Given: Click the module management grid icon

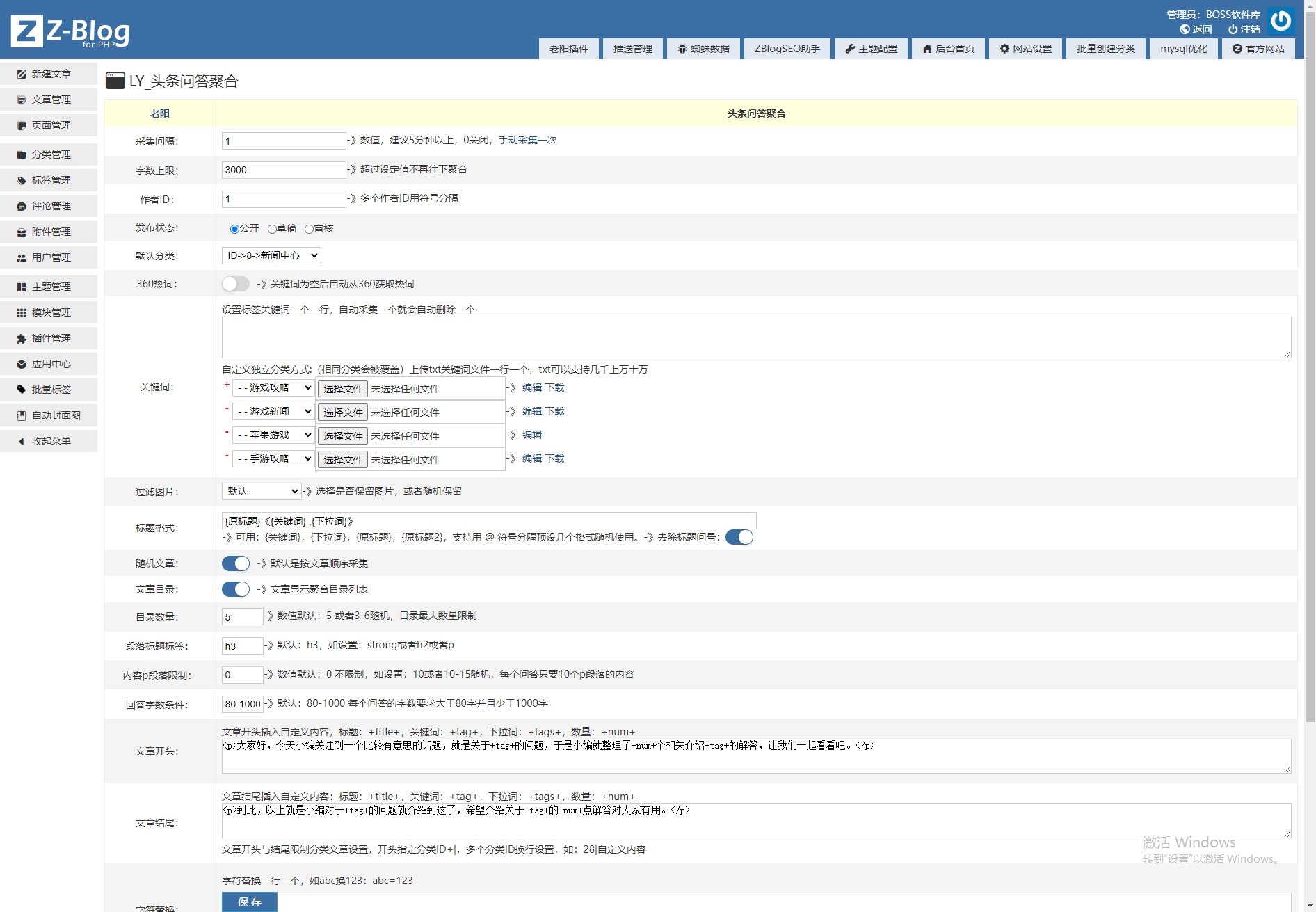Looking at the screenshot, I should coord(22,312).
